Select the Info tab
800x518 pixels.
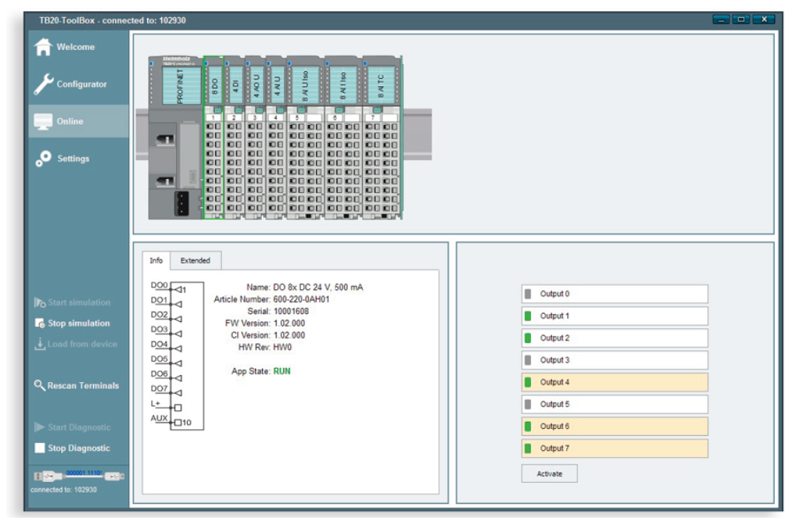pos(156,260)
